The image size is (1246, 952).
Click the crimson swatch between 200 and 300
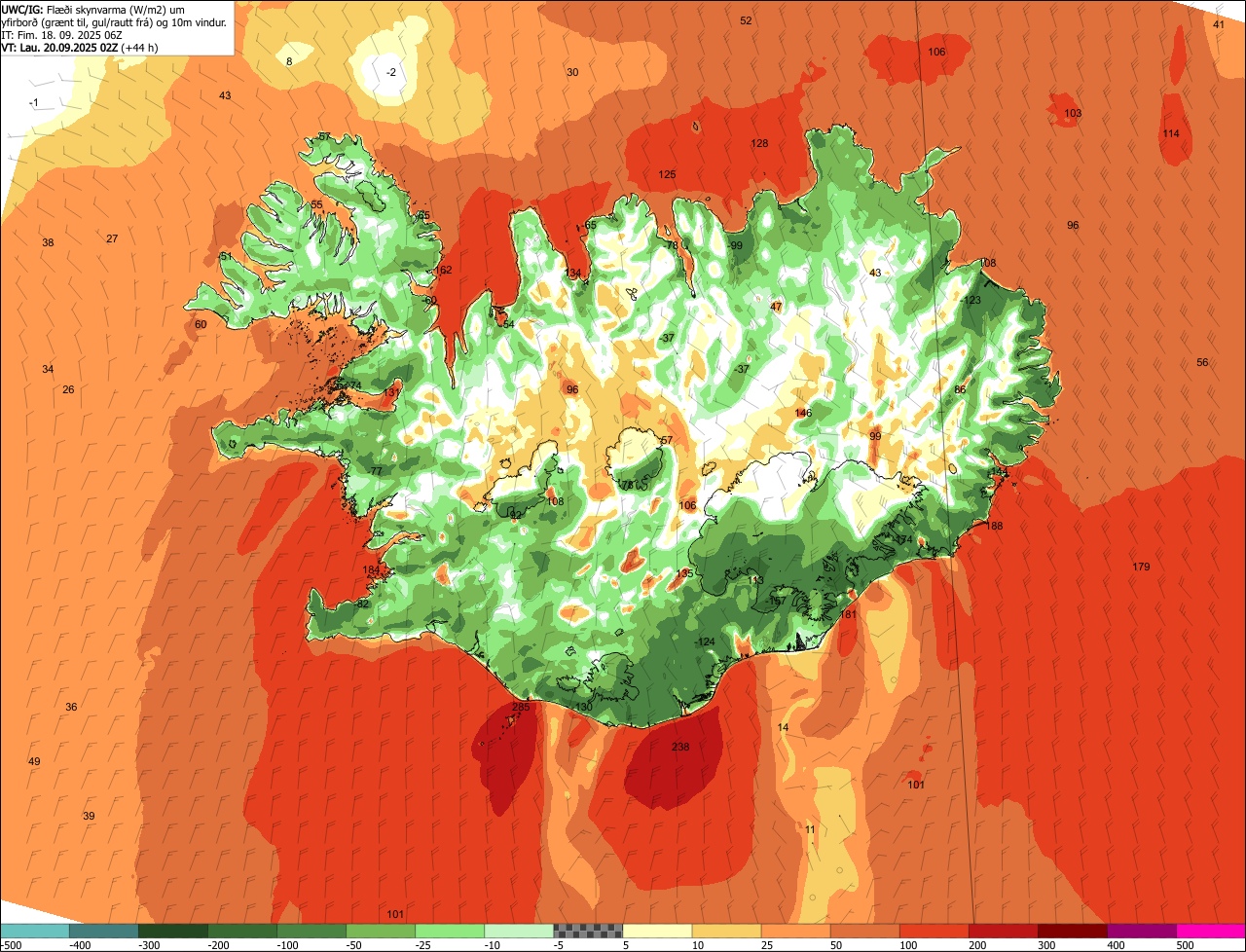tap(1004, 930)
